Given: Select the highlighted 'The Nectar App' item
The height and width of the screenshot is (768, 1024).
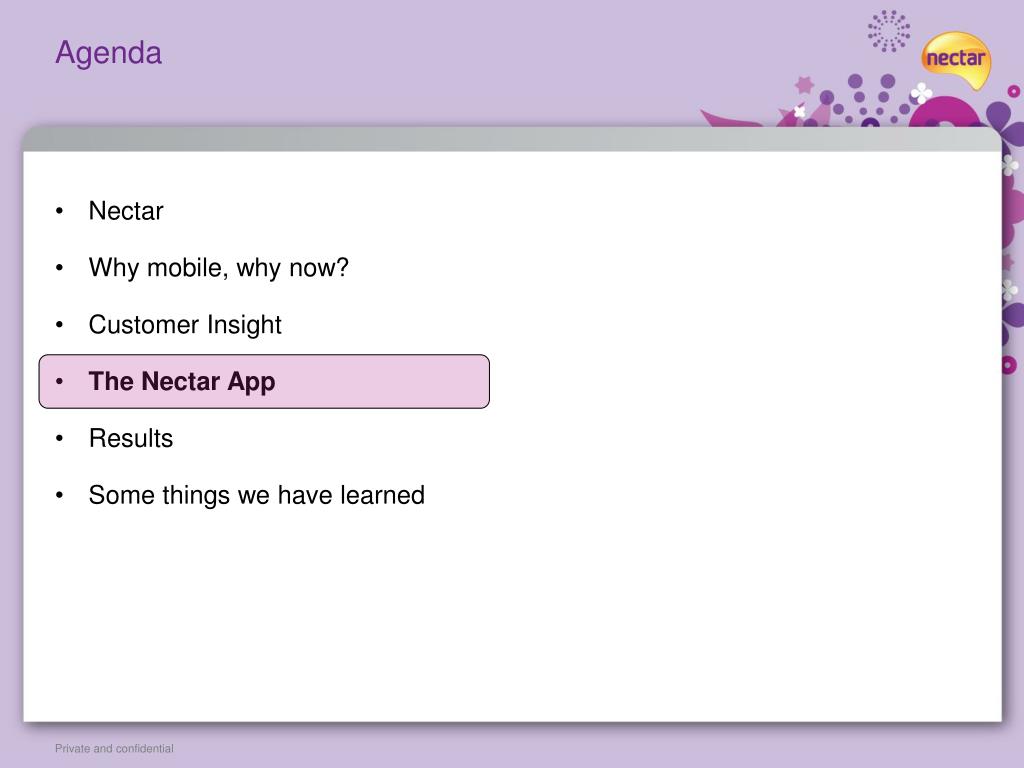Looking at the screenshot, I should [264, 381].
